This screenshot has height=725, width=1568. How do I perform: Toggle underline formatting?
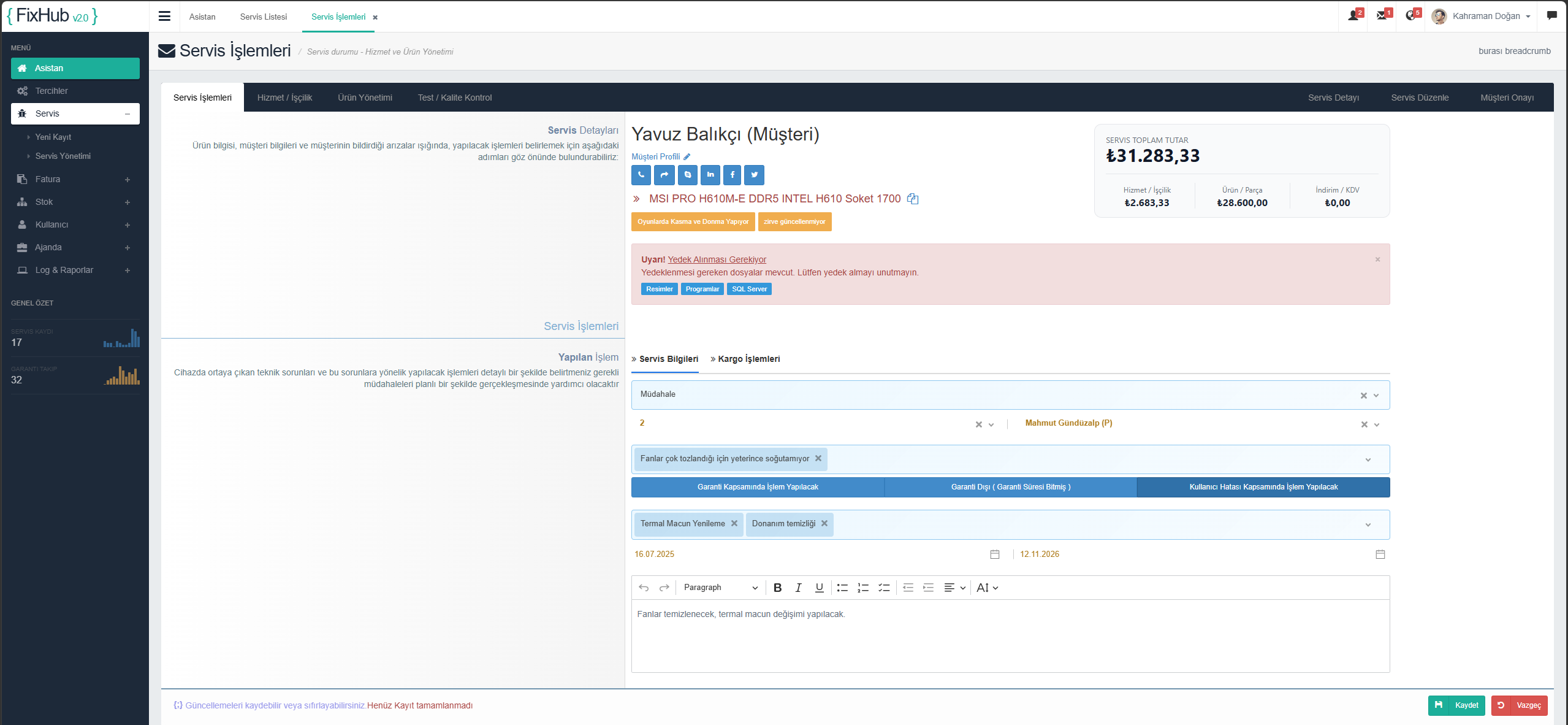pyautogui.click(x=819, y=588)
